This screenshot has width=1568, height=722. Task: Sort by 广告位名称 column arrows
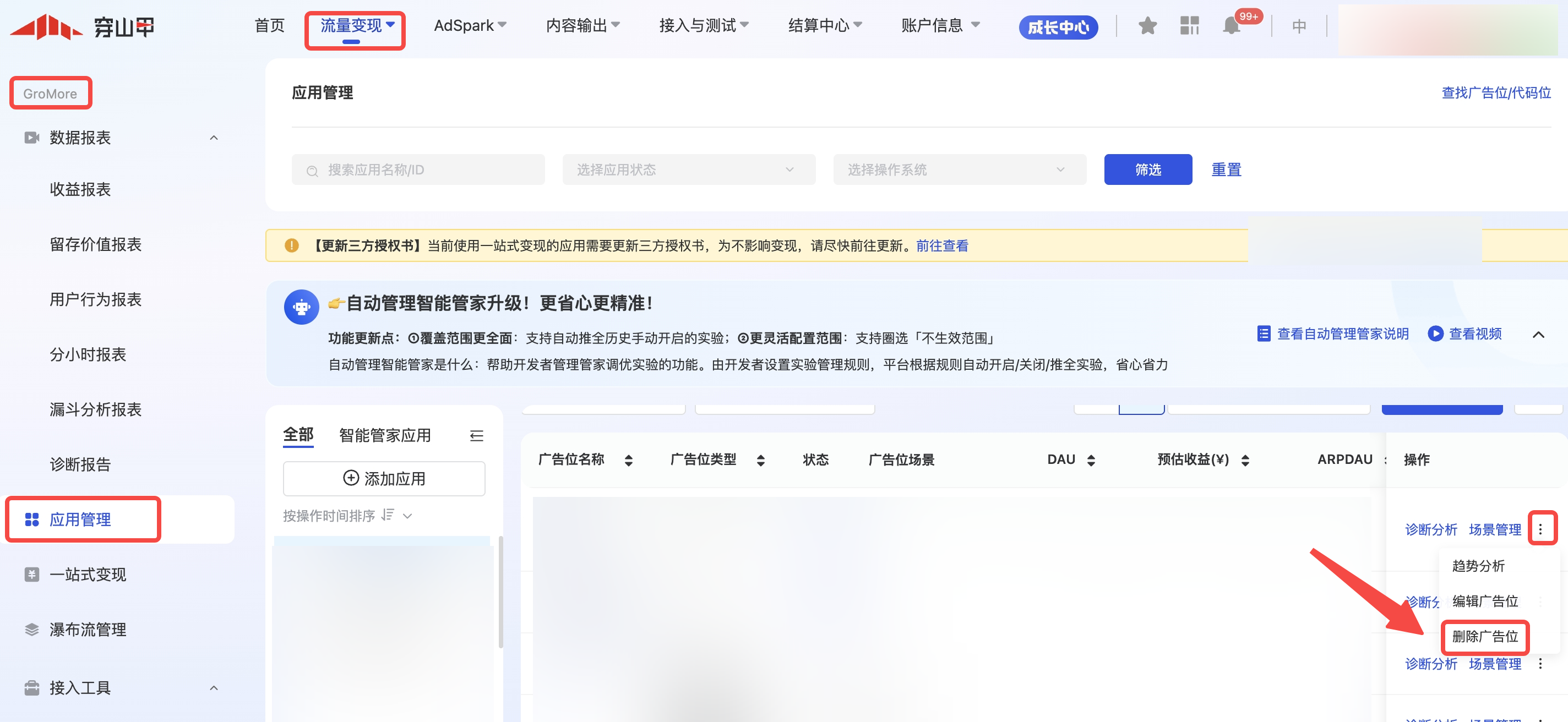point(628,461)
